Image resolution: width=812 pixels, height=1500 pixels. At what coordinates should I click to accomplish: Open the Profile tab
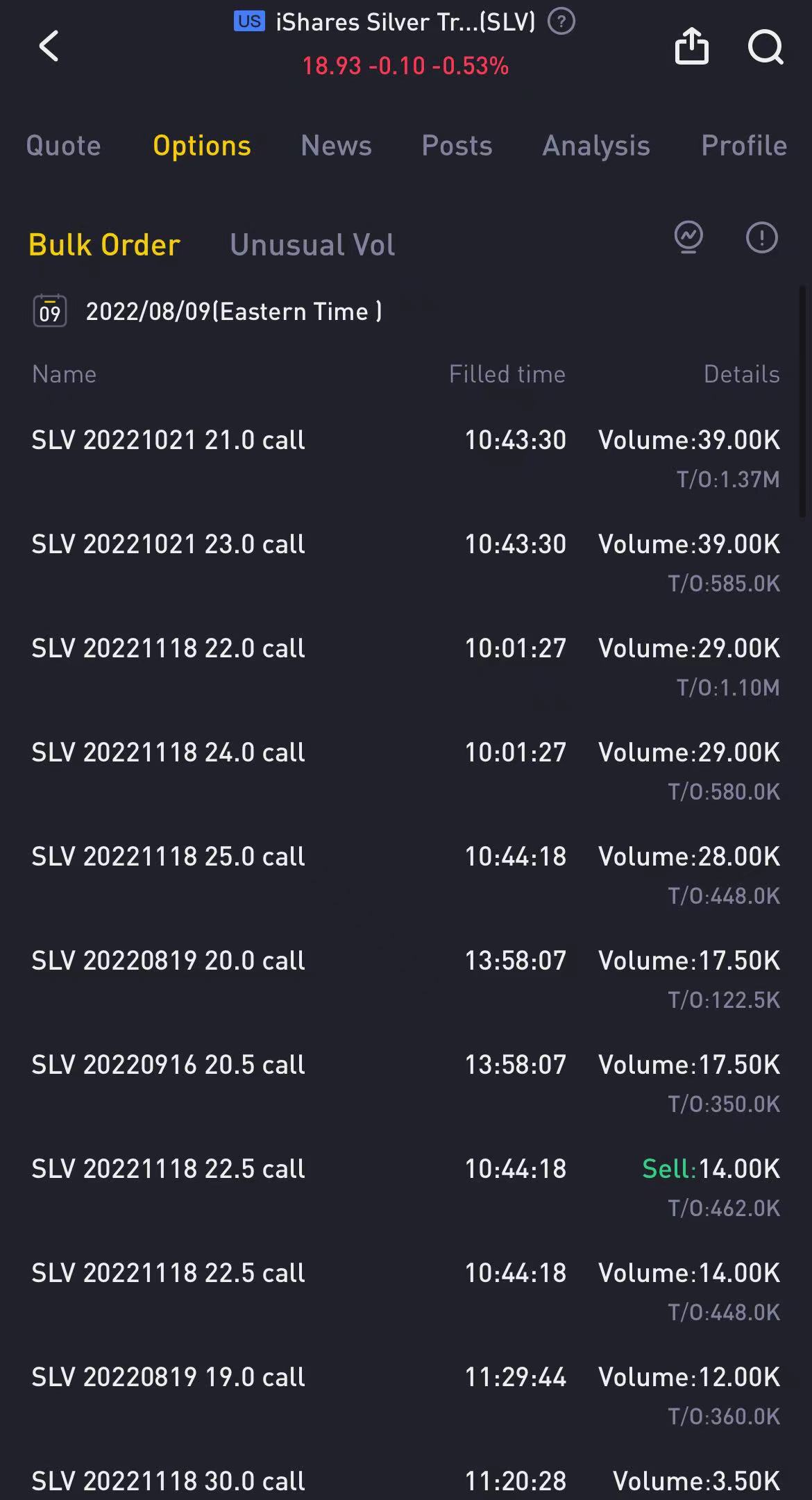point(744,146)
